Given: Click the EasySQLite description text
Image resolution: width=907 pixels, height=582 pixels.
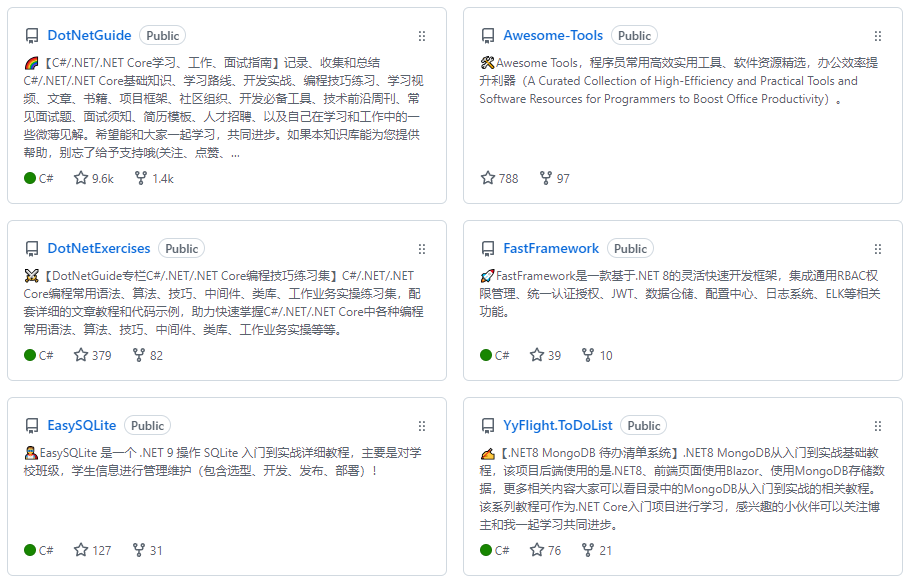Looking at the screenshot, I should 223,462.
